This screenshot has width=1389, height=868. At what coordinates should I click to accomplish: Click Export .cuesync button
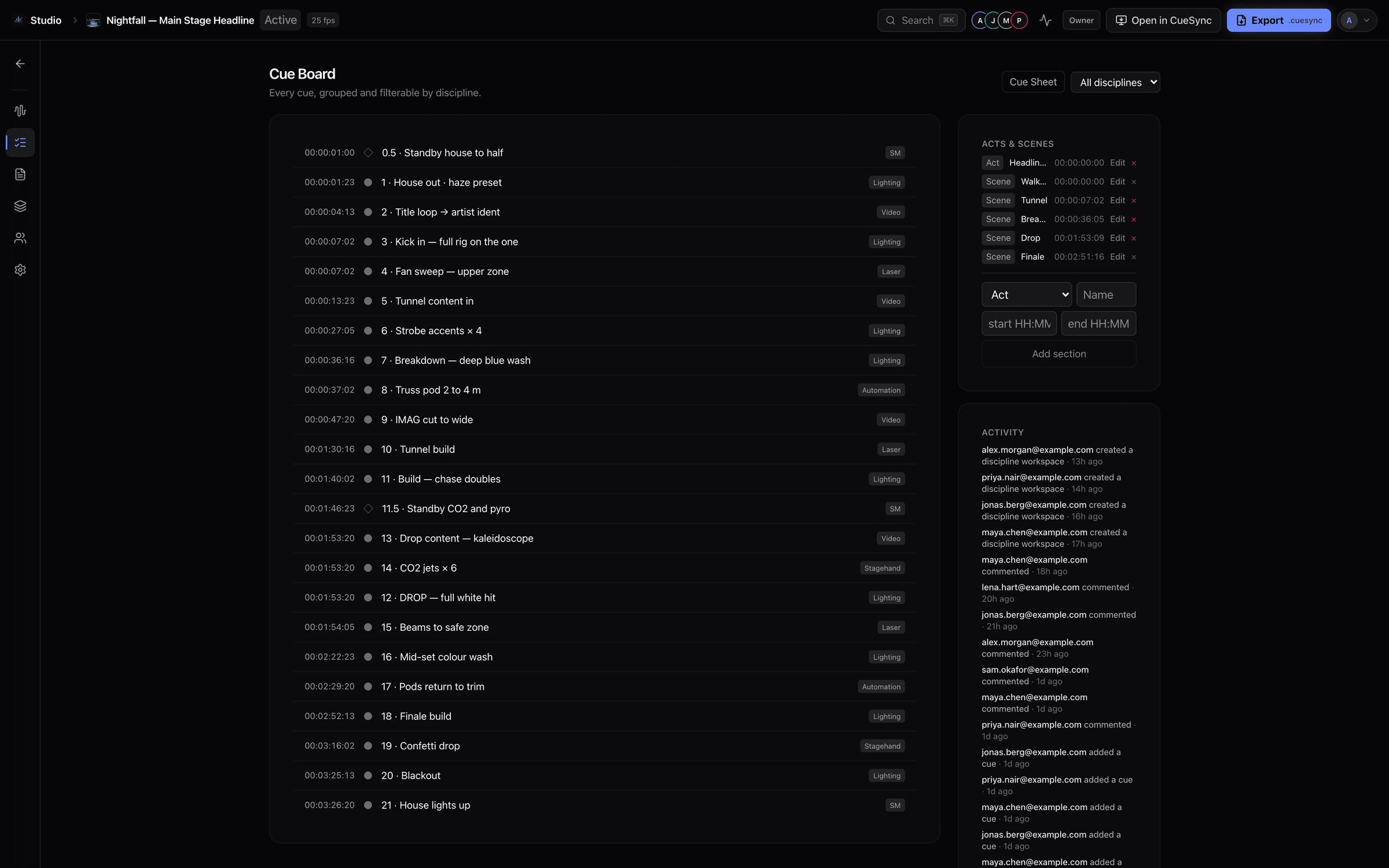(x=1278, y=20)
